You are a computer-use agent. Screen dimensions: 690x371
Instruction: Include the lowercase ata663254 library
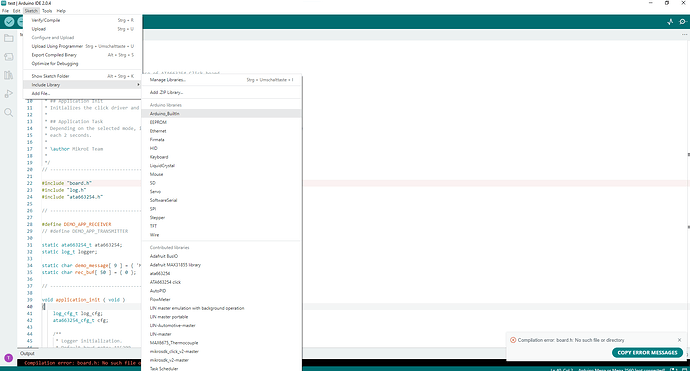222,273
